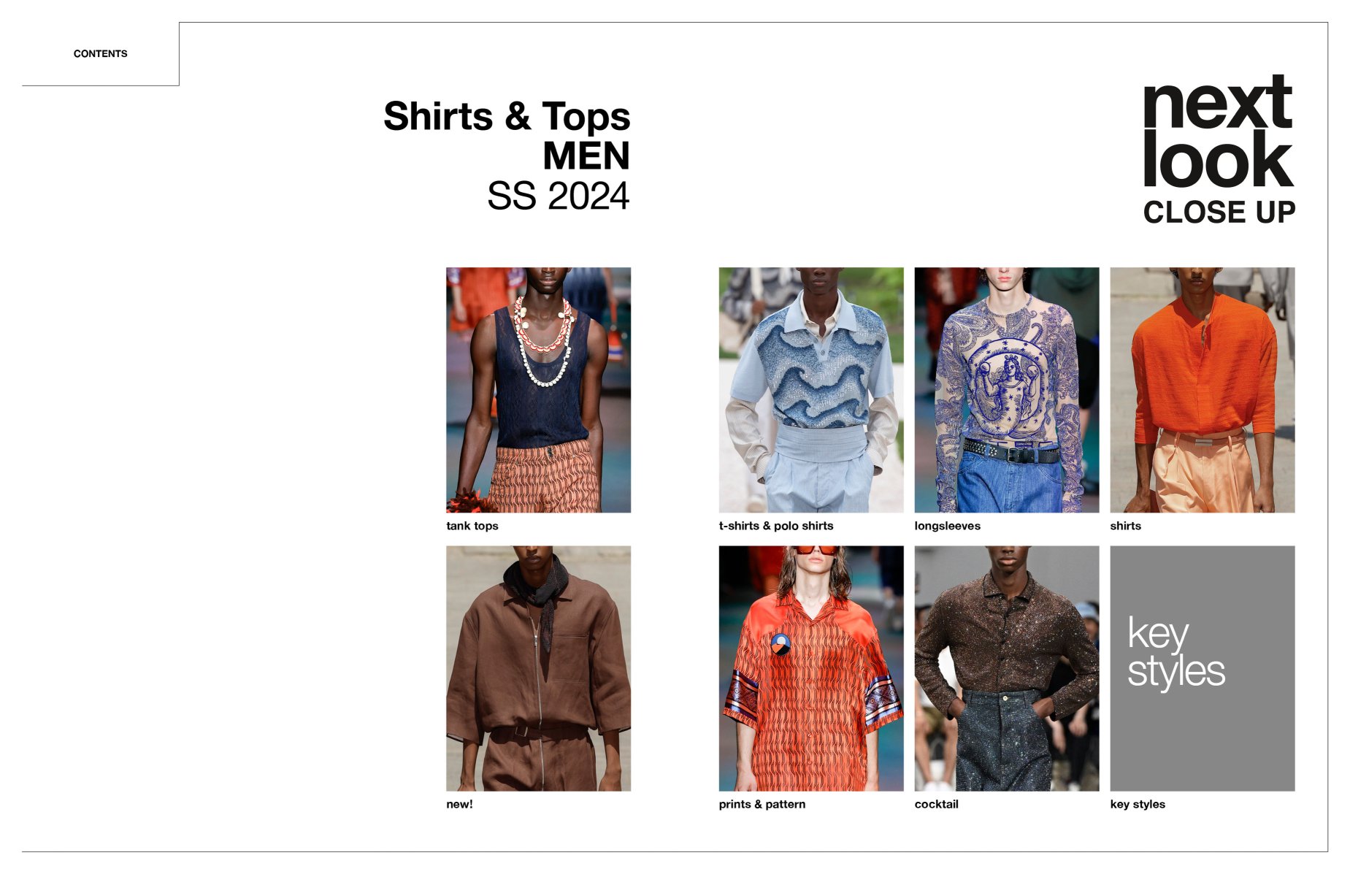Click the CLOSE UP logo text
The width and height of the screenshot is (1350, 896).
click(x=1219, y=212)
